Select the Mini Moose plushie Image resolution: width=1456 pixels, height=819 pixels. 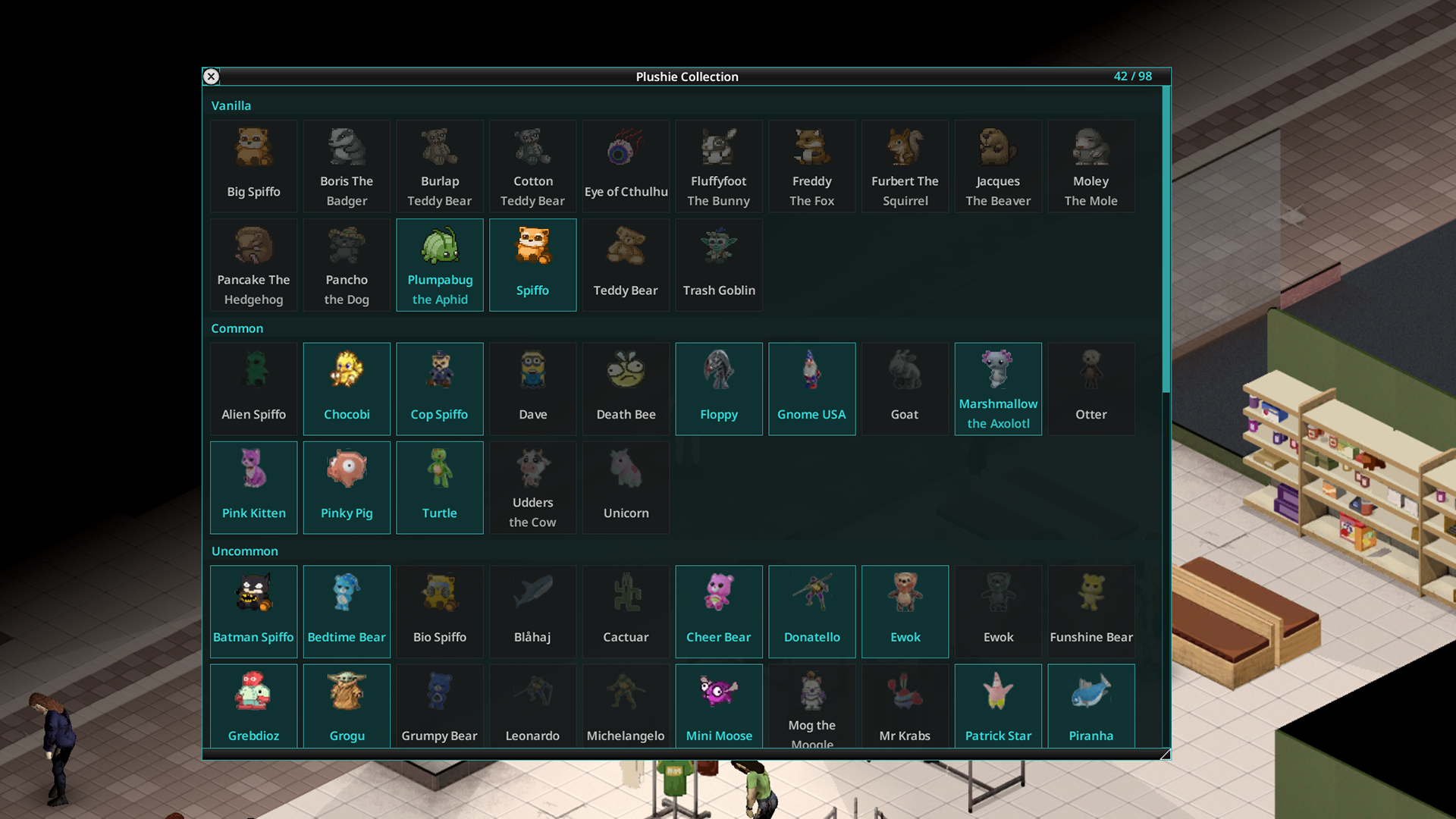(x=719, y=706)
